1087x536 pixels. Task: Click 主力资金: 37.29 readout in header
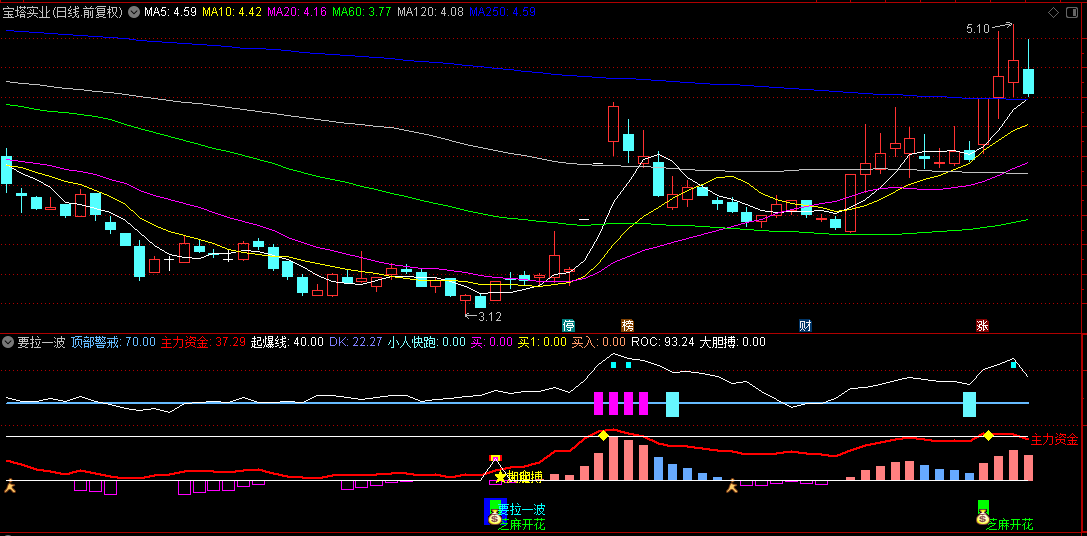204,342
